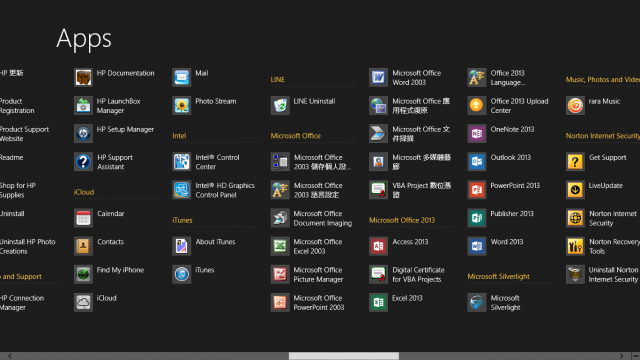The width and height of the screenshot is (640, 360).
Task: Open HP Connection Manager entry
Action: tap(22, 303)
